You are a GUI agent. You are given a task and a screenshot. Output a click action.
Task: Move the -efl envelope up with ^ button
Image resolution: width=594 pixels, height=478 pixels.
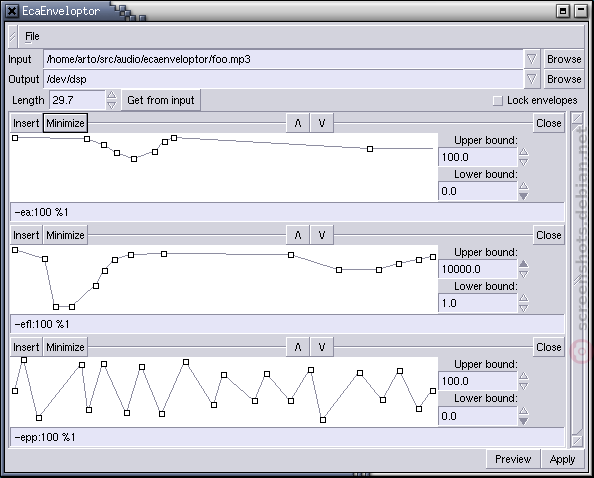click(298, 235)
